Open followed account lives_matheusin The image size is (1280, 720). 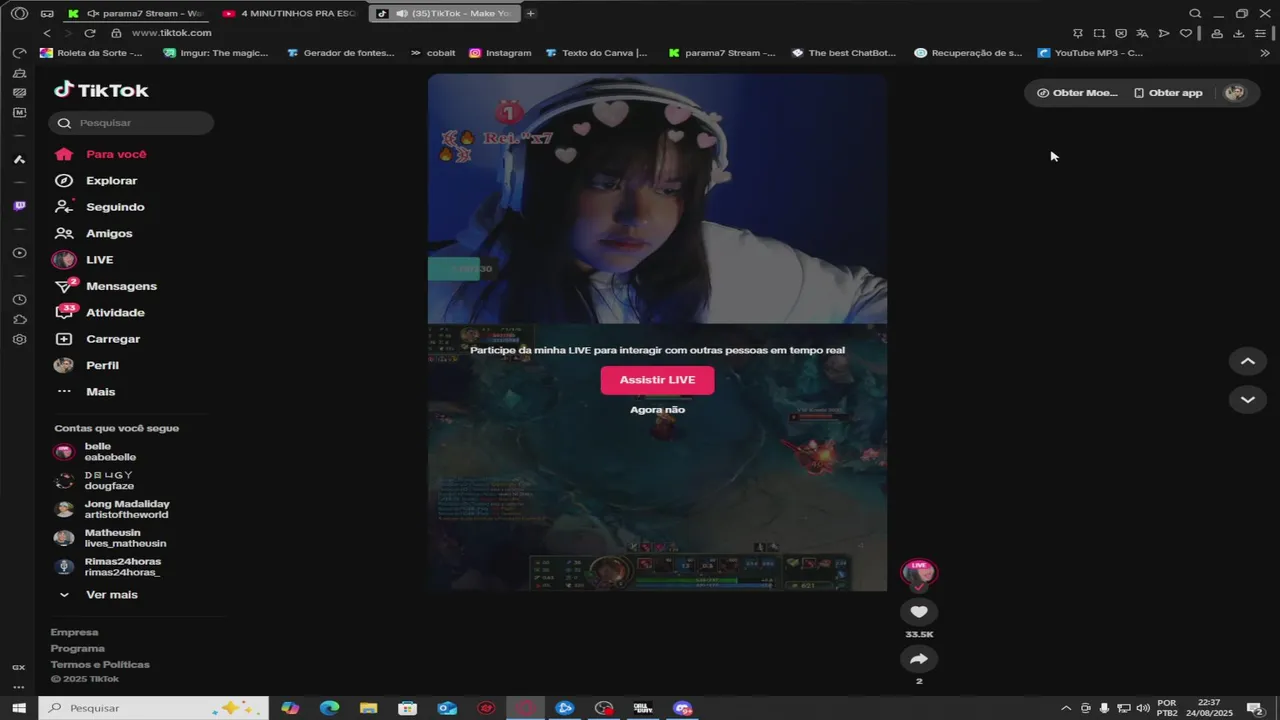click(x=110, y=538)
